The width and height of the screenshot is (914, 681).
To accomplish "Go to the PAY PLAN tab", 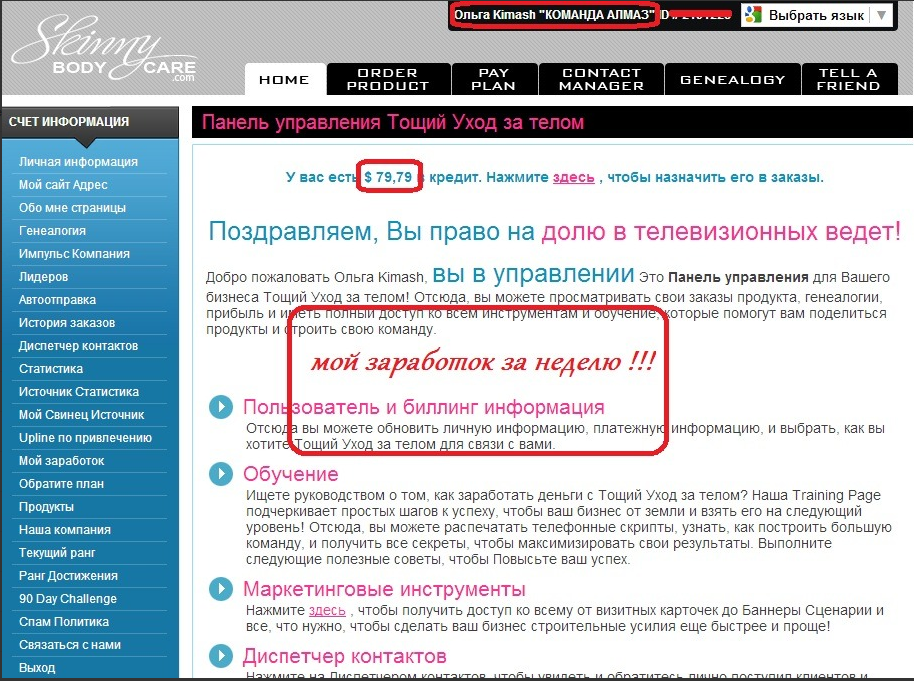I will 494,79.
